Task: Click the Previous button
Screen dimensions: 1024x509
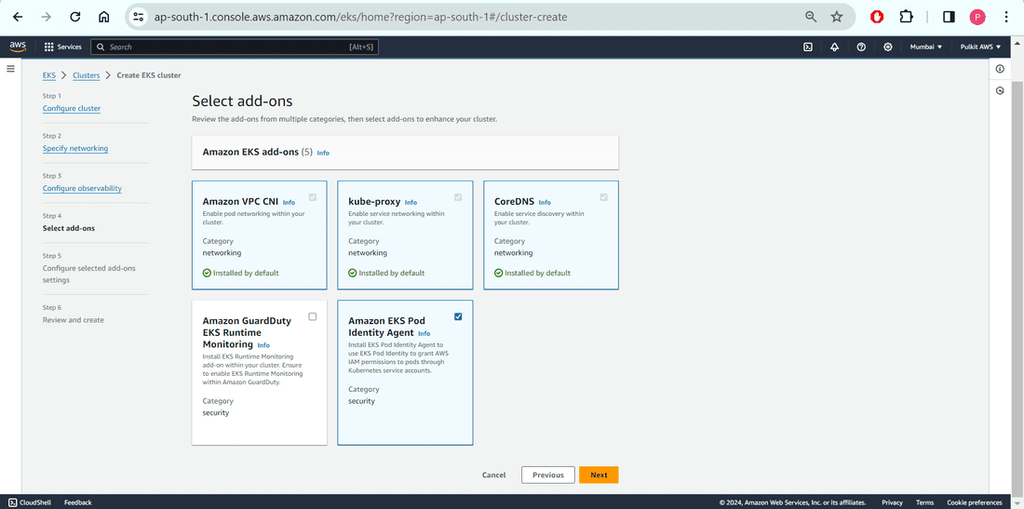Action: (x=548, y=475)
